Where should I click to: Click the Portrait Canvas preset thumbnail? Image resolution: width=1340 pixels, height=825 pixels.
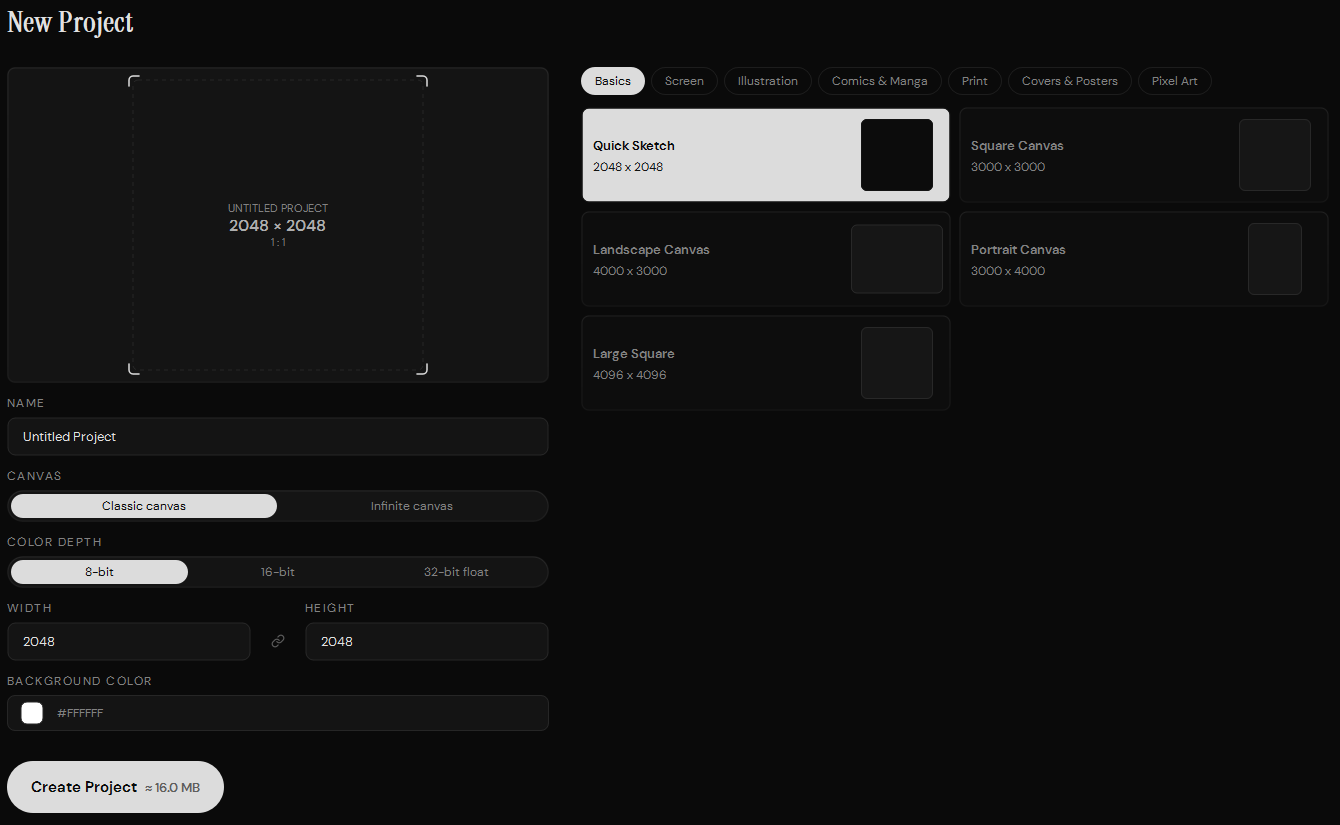(x=1275, y=259)
